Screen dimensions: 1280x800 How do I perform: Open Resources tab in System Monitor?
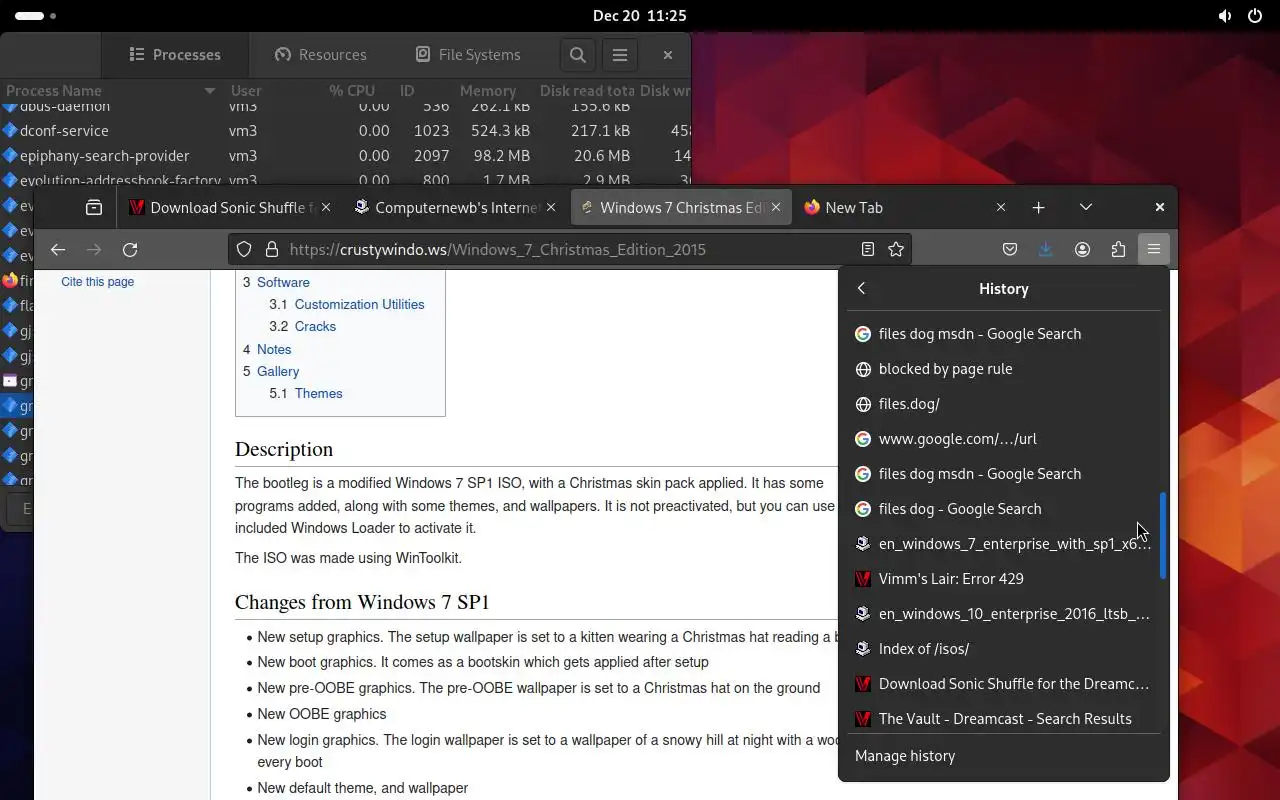pyautogui.click(x=320, y=55)
